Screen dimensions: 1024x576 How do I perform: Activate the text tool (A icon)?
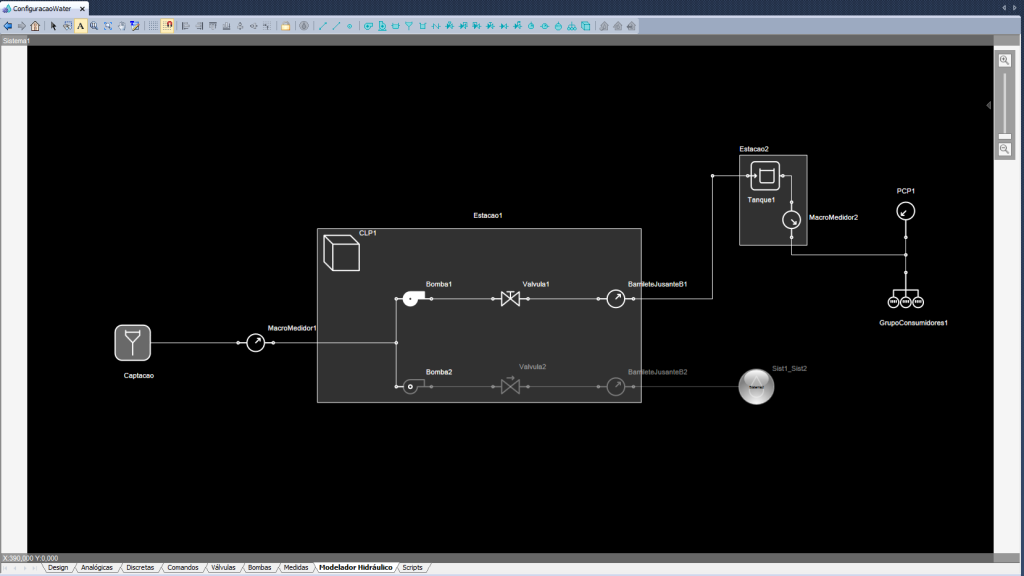click(x=81, y=26)
